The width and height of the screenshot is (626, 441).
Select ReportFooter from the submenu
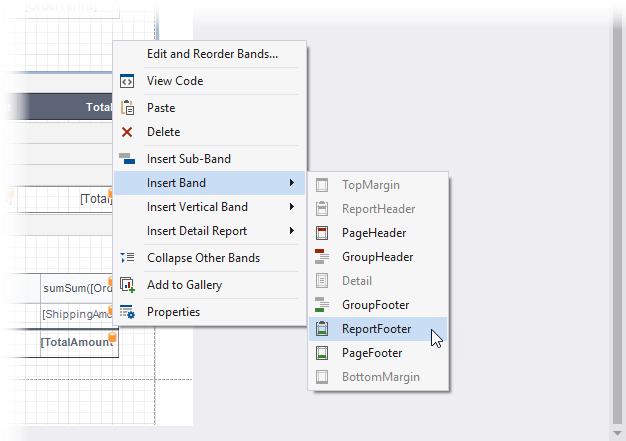click(375, 329)
